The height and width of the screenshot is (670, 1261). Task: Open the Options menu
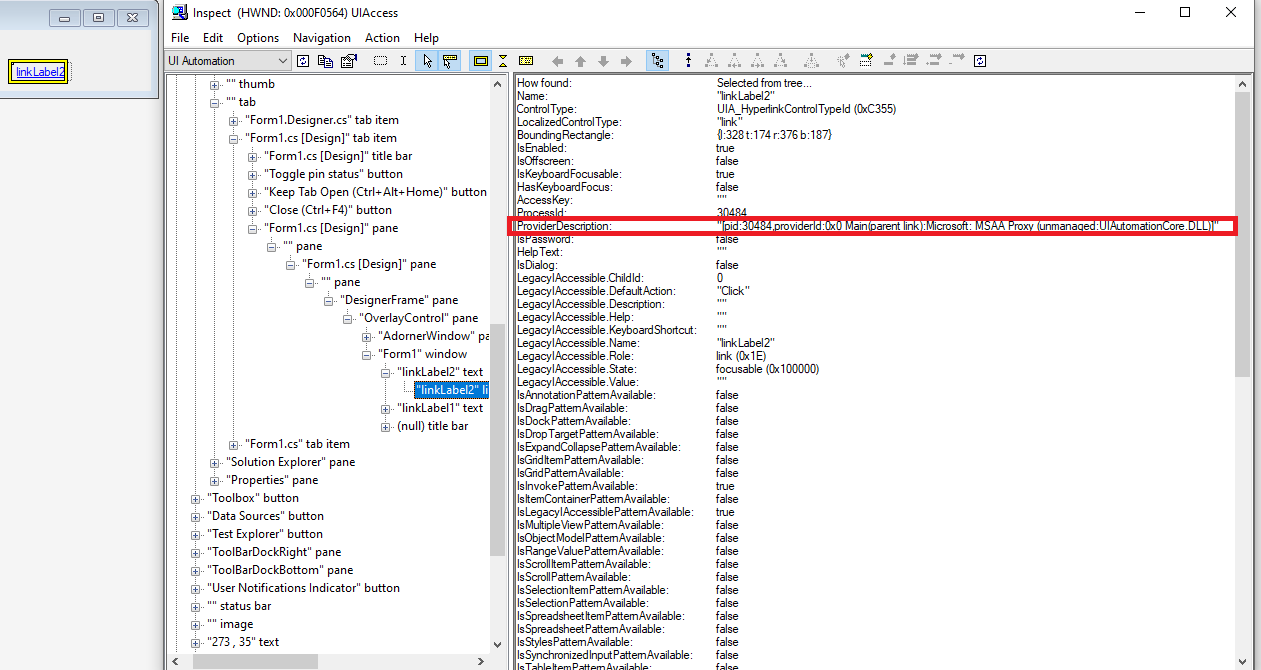[258, 38]
